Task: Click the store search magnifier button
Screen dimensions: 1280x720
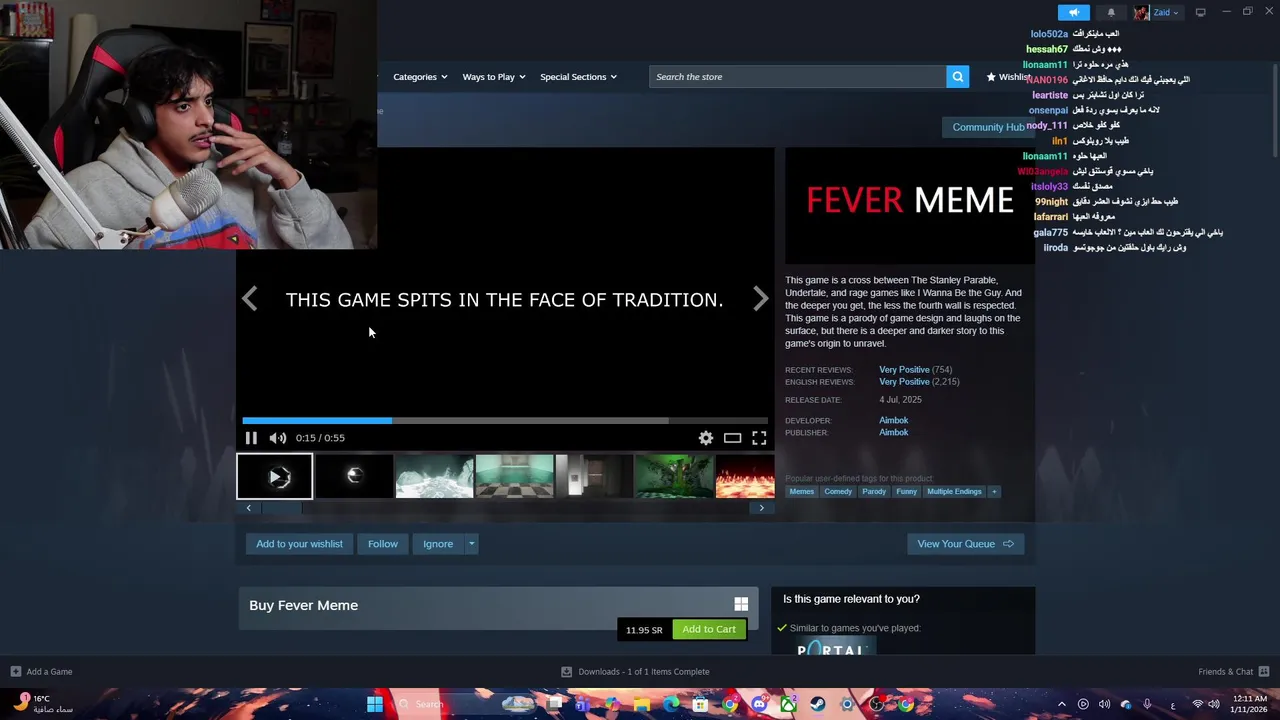Action: click(957, 77)
